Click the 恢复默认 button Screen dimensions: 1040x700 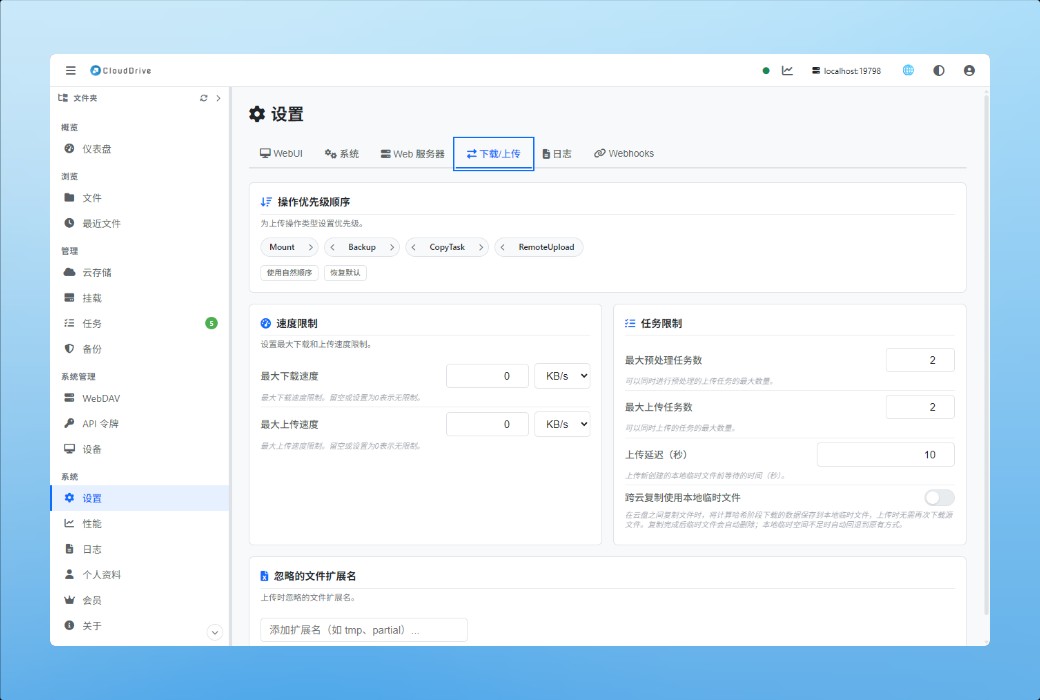(346, 273)
